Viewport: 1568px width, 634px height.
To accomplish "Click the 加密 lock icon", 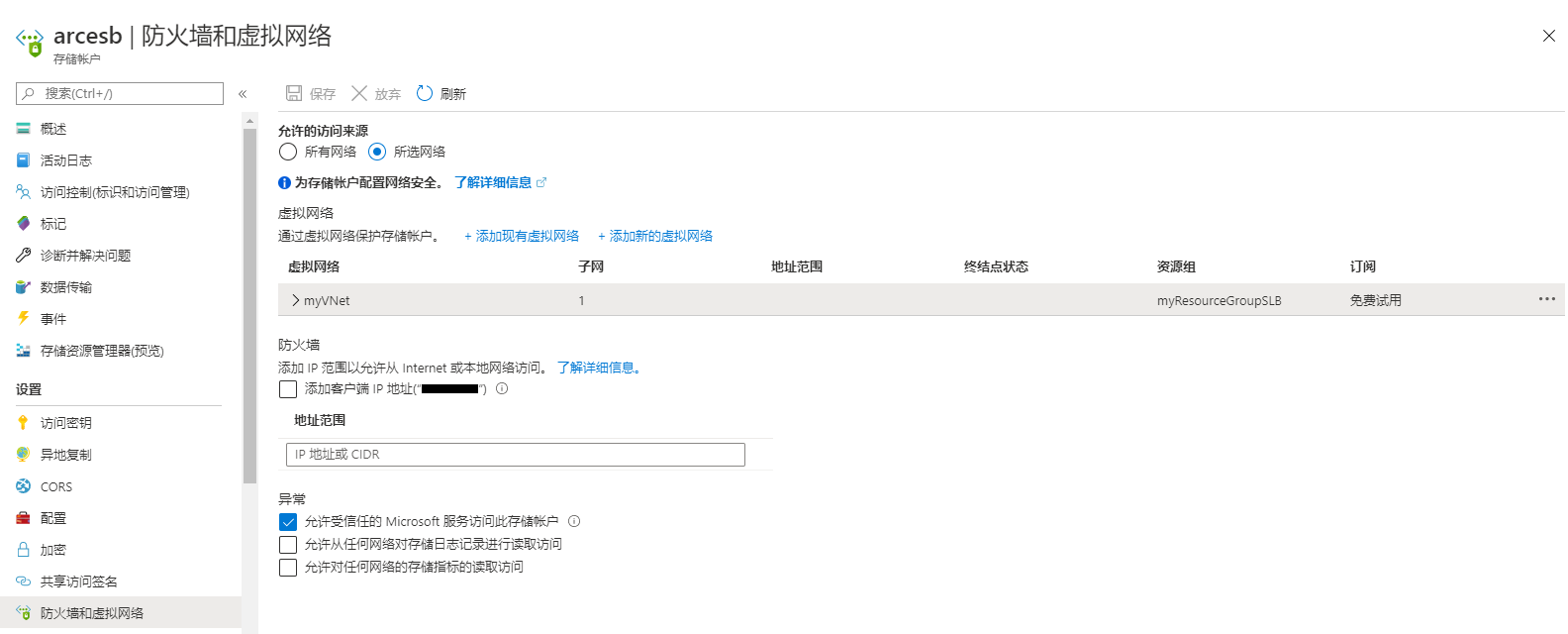I will 24,550.
